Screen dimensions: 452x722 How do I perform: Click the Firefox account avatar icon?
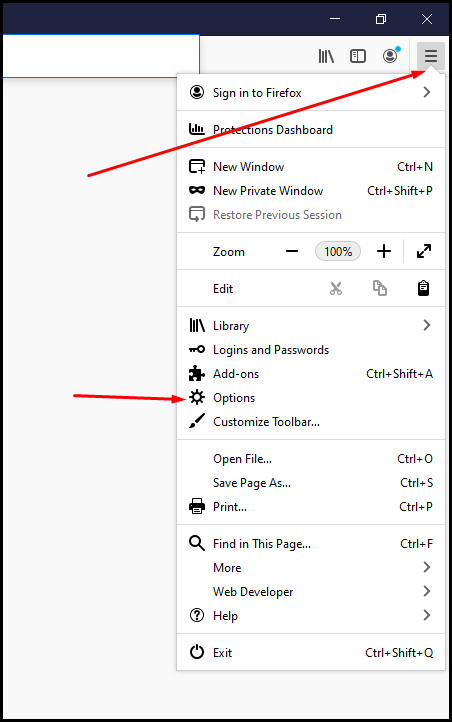click(390, 56)
